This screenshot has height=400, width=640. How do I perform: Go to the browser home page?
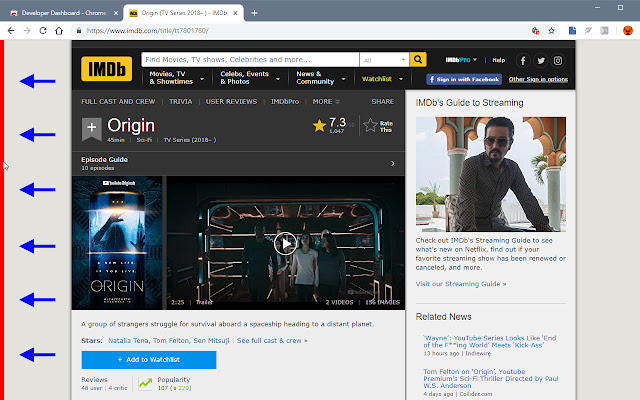[x=59, y=31]
